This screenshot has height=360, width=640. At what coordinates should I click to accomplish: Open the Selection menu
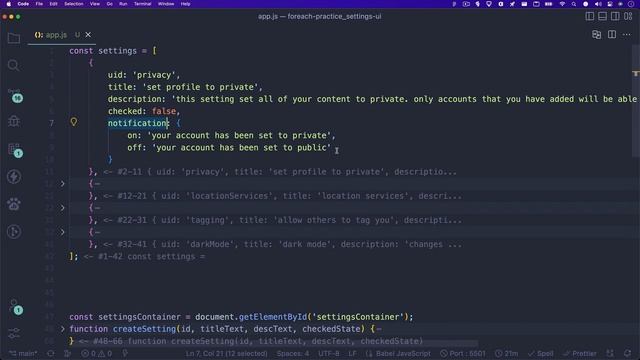coord(74,4)
